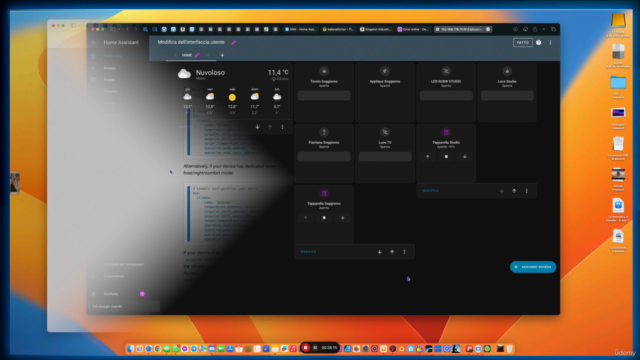Open the dashboard three-dot menu beside FATTO
The height and width of the screenshot is (360, 640).
pyautogui.click(x=550, y=42)
